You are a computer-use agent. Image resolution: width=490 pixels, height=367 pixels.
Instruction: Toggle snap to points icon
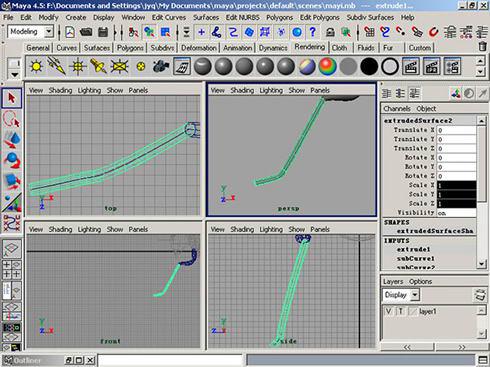[401, 32]
